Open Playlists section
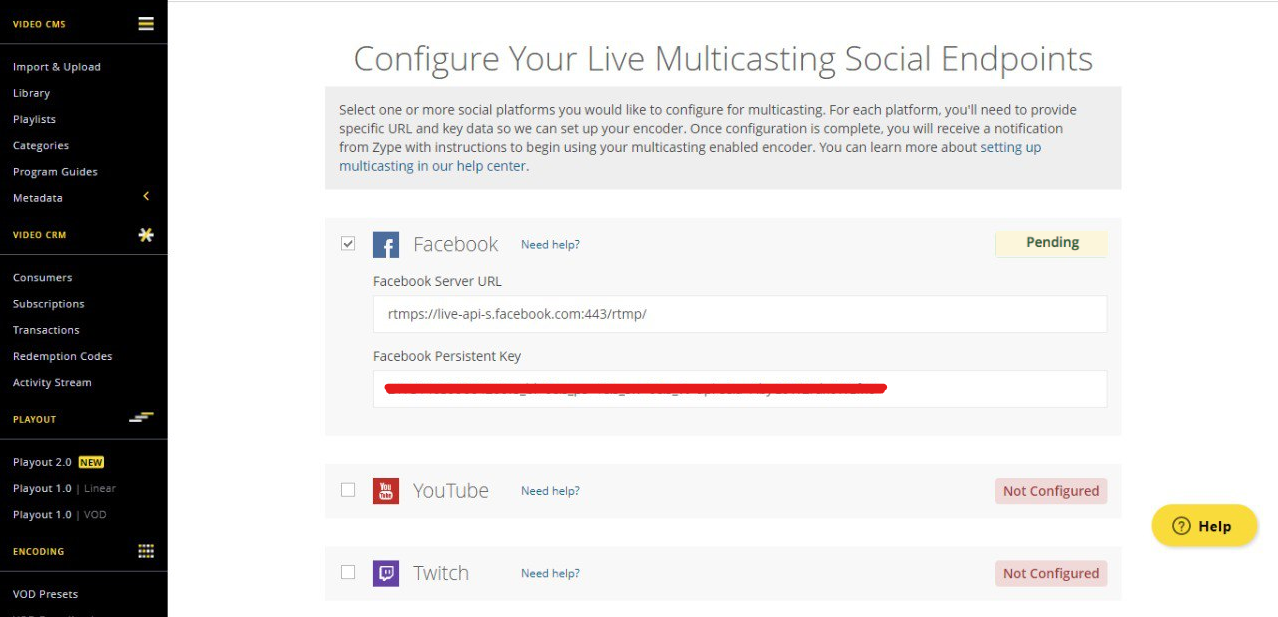Image resolution: width=1278 pixels, height=617 pixels. 34,119
